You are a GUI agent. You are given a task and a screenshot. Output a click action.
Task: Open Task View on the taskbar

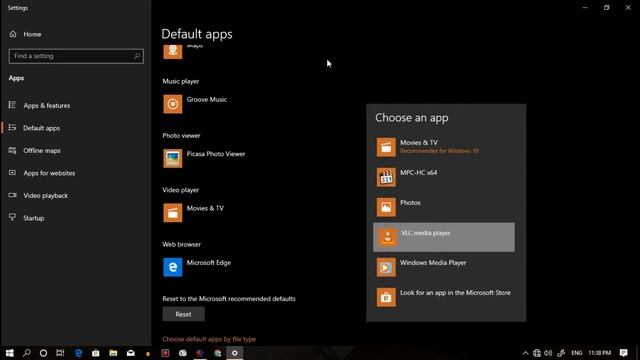[60, 353]
